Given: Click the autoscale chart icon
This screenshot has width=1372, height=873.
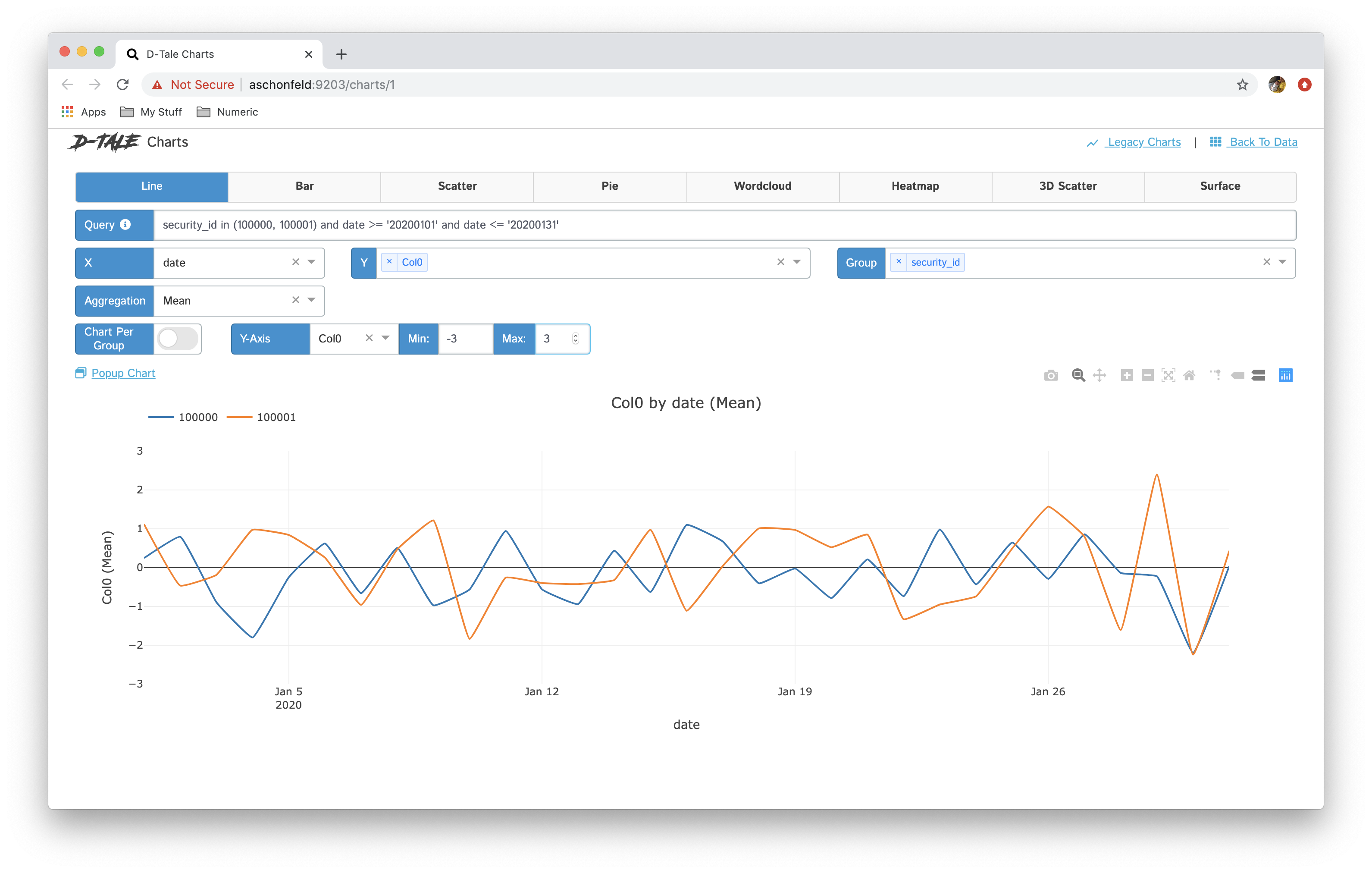Looking at the screenshot, I should pyautogui.click(x=1168, y=376).
